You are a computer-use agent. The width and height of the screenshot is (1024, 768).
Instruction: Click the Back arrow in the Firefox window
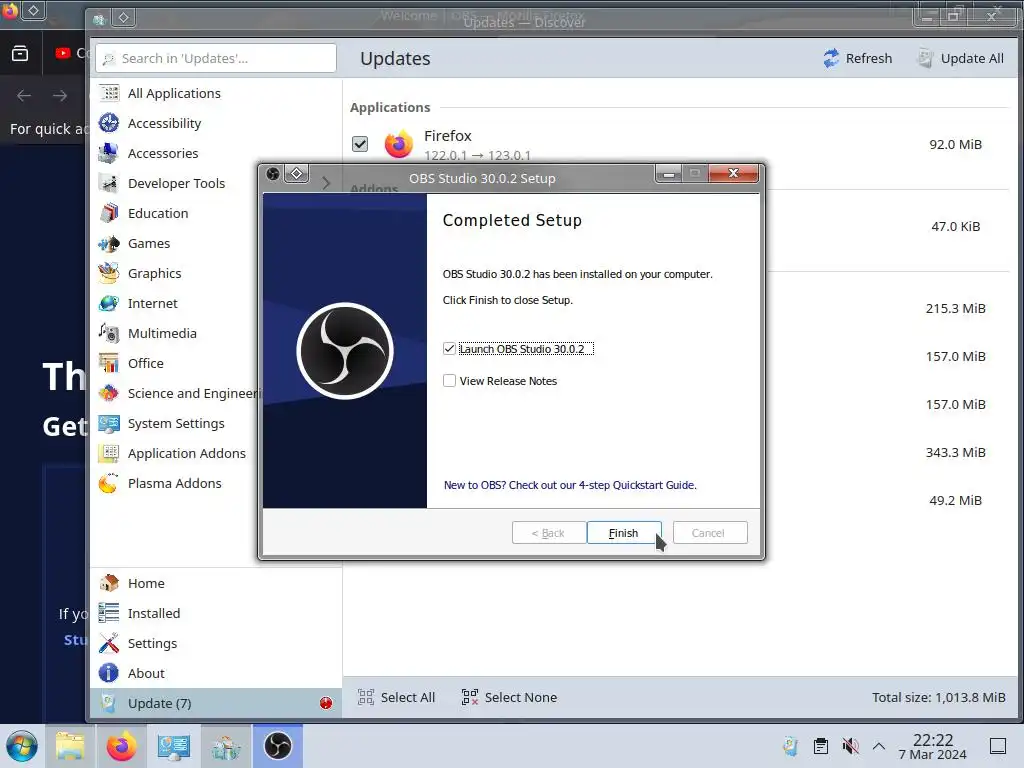[x=24, y=96]
